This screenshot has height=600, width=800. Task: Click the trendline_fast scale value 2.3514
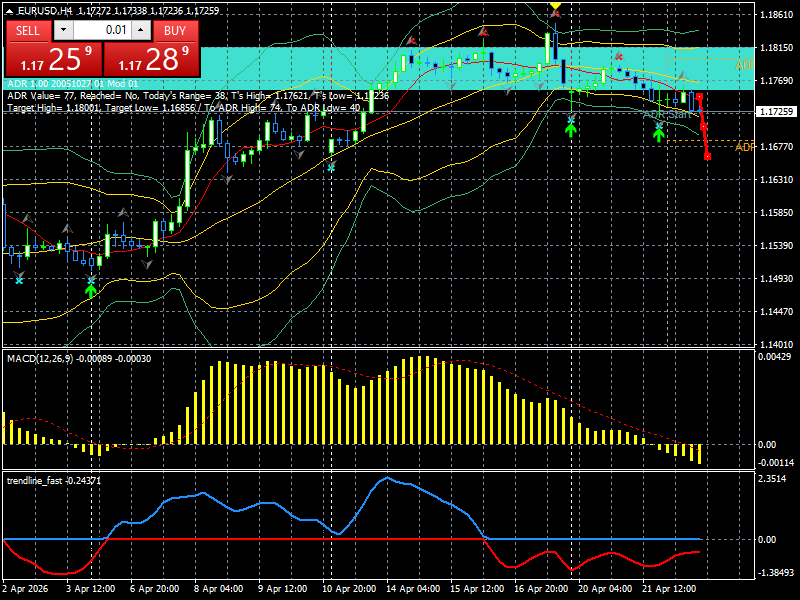(772, 479)
